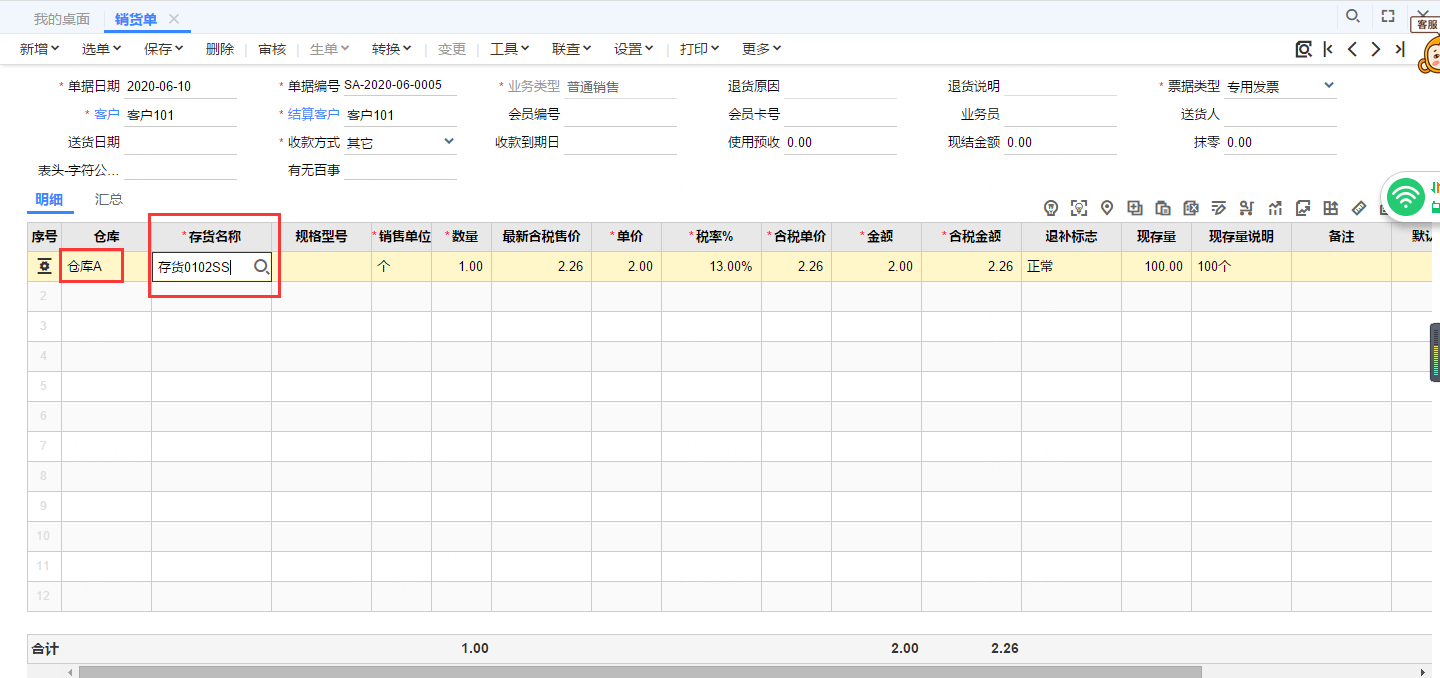Viewport: 1440px width, 678px height.
Task: Open the 新增 dropdown menu
Action: coord(40,49)
